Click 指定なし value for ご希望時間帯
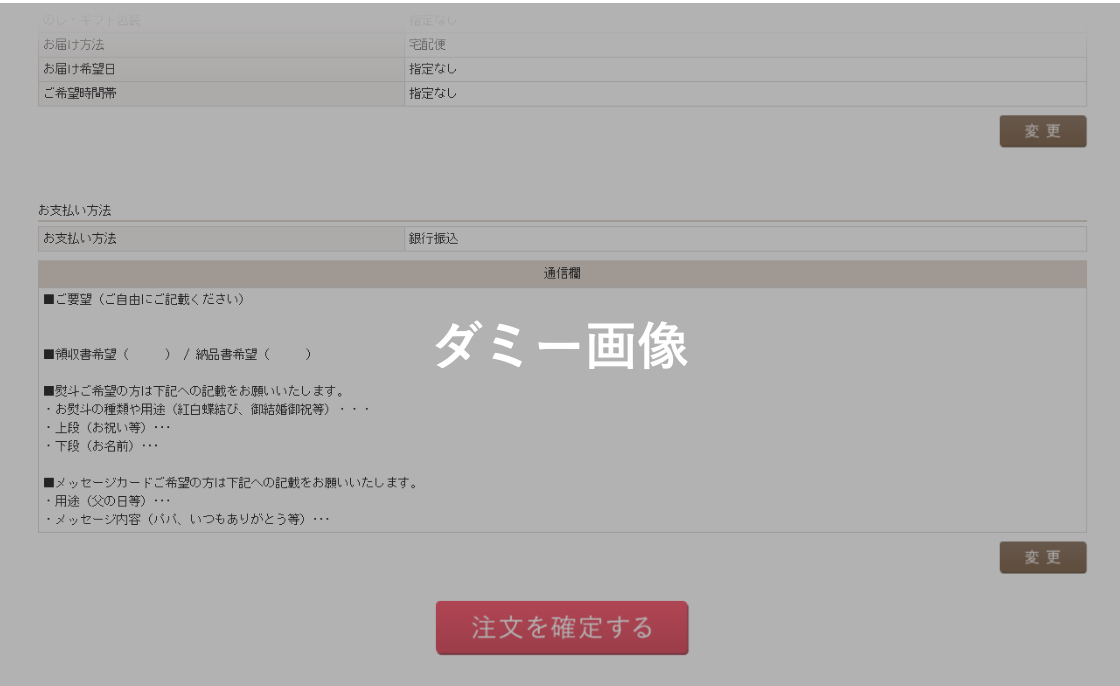 pos(432,93)
